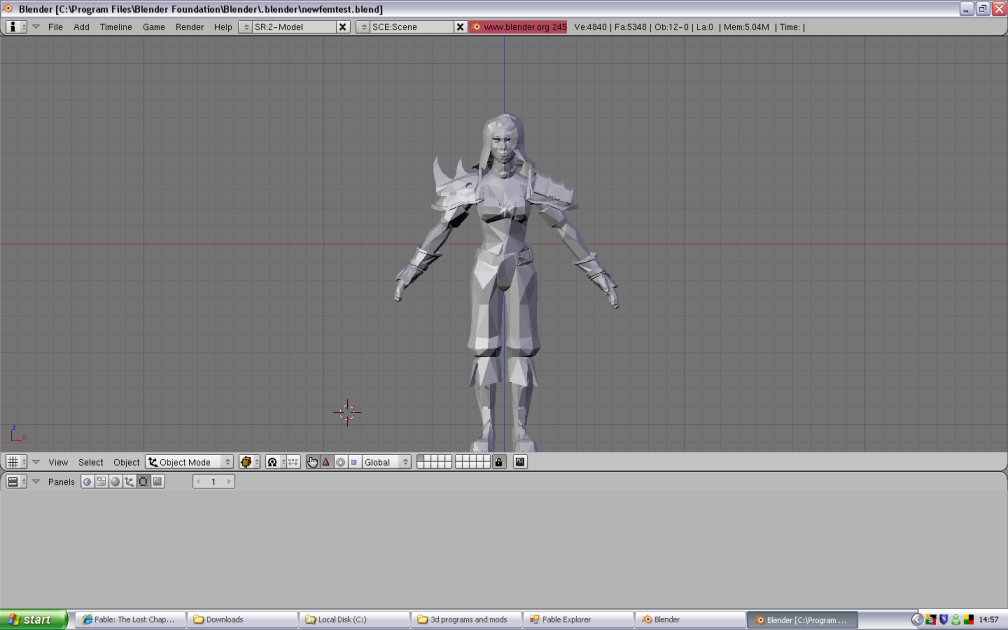Screen dimensions: 1008x630
Task: Click the www.blender.org link
Action: pos(518,27)
